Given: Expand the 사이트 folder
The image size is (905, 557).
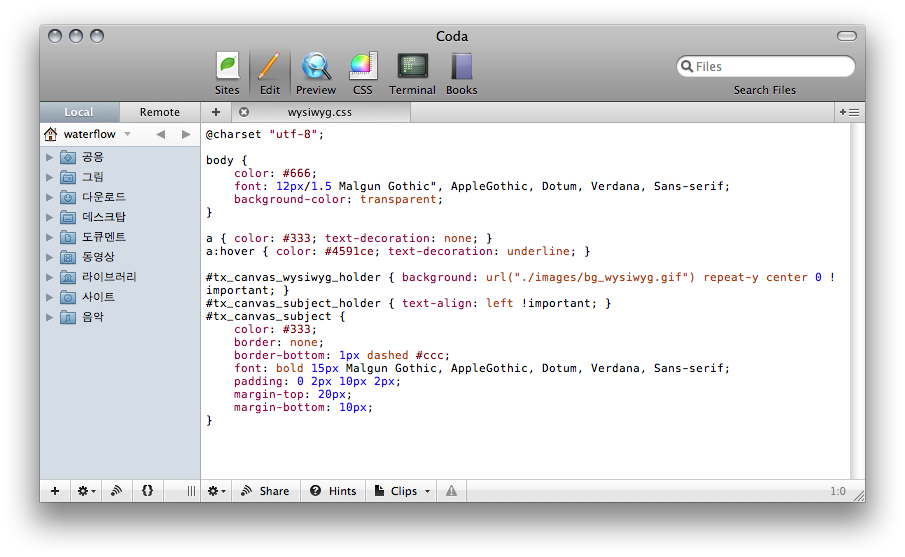Looking at the screenshot, I should [49, 297].
